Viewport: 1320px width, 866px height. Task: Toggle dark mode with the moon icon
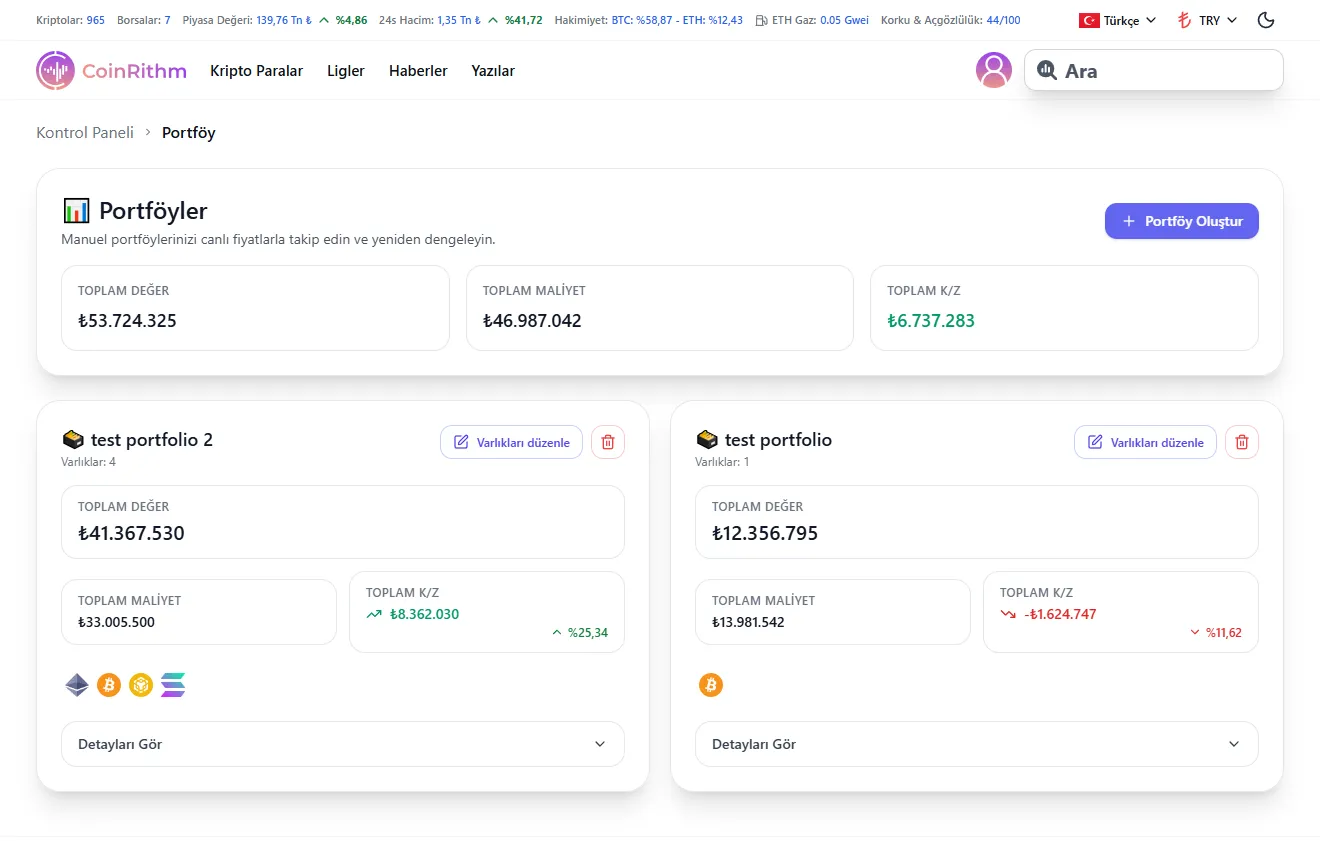[x=1265, y=20]
